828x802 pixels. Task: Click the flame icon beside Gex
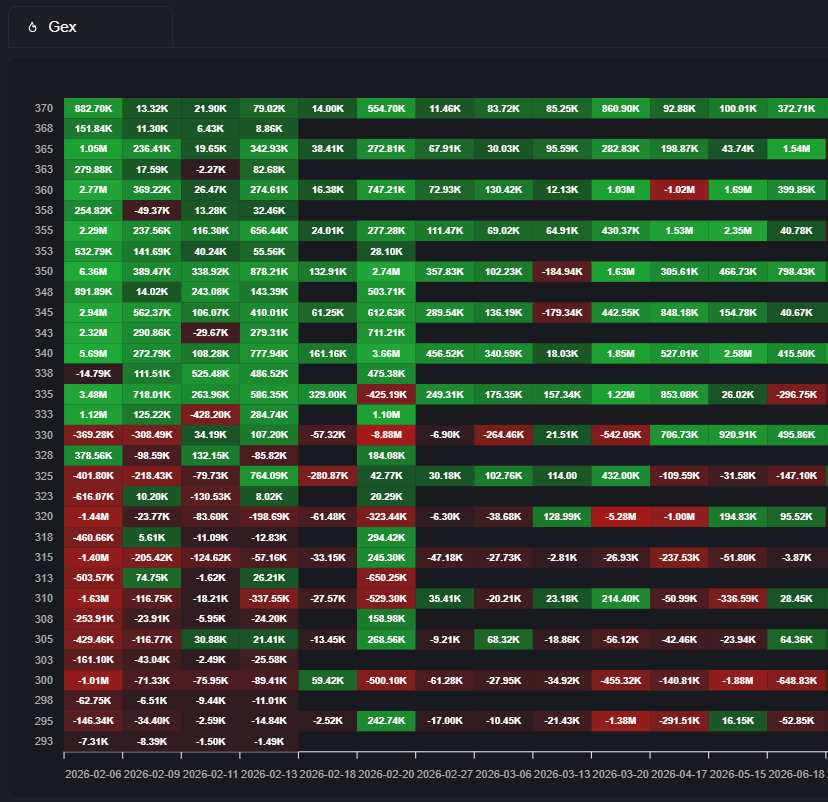coord(32,27)
